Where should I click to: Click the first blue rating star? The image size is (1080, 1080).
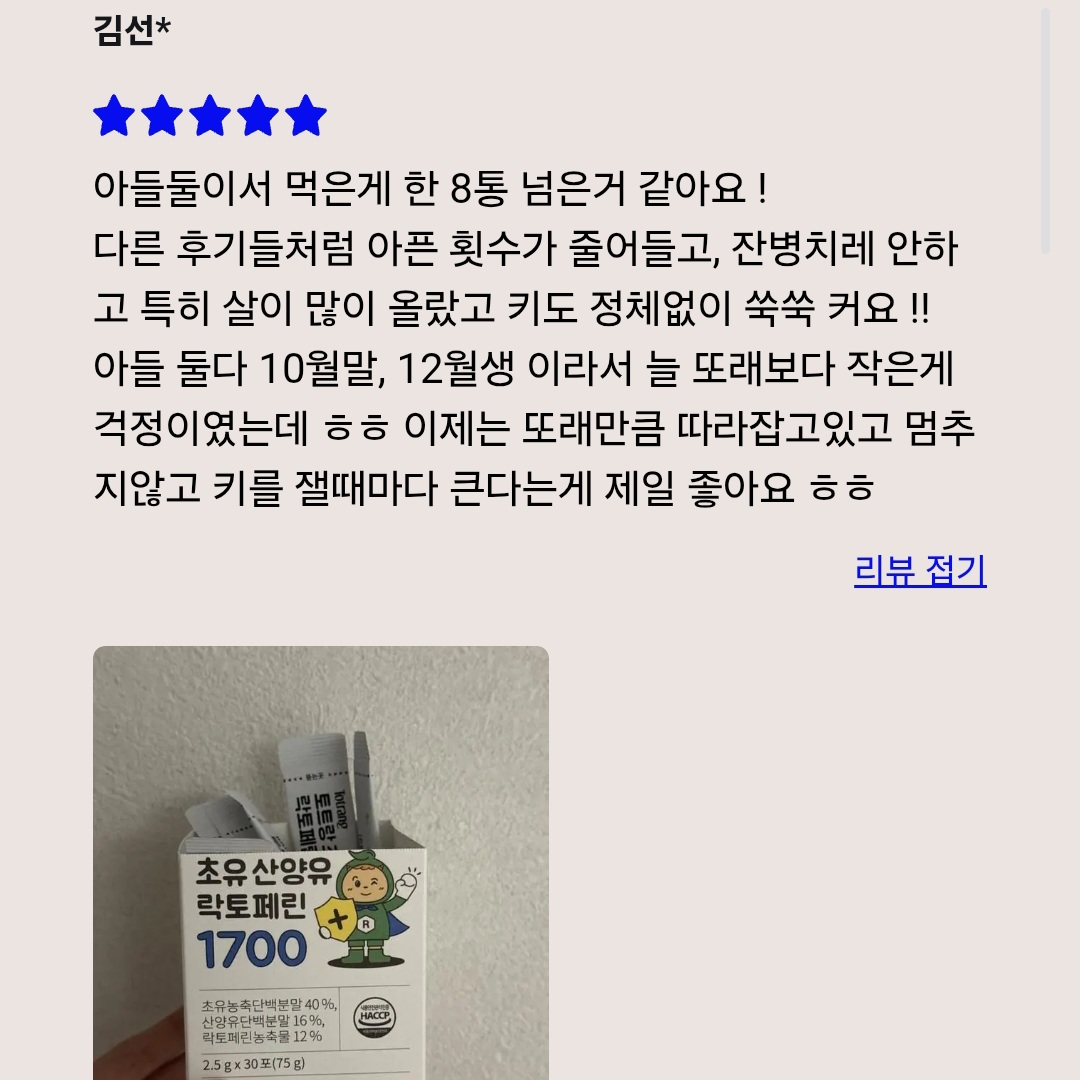click(x=114, y=115)
